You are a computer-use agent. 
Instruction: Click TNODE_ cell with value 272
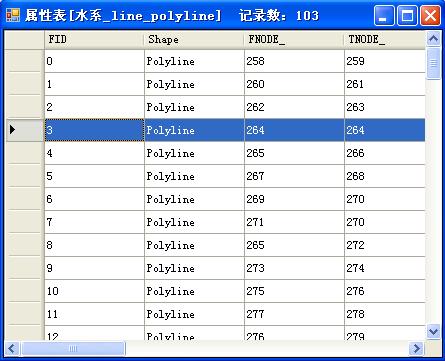click(x=385, y=245)
